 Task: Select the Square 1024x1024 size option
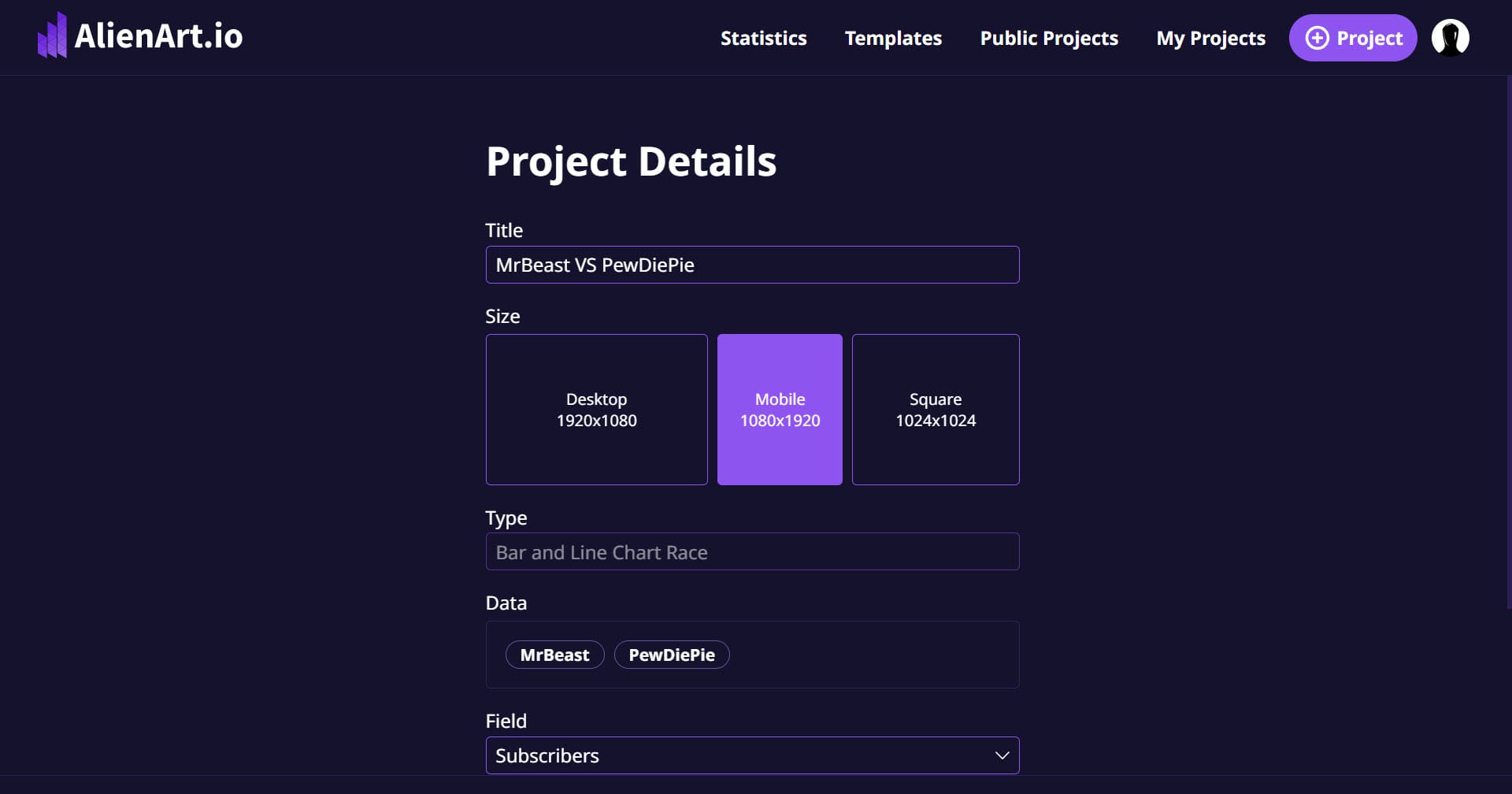coord(936,410)
